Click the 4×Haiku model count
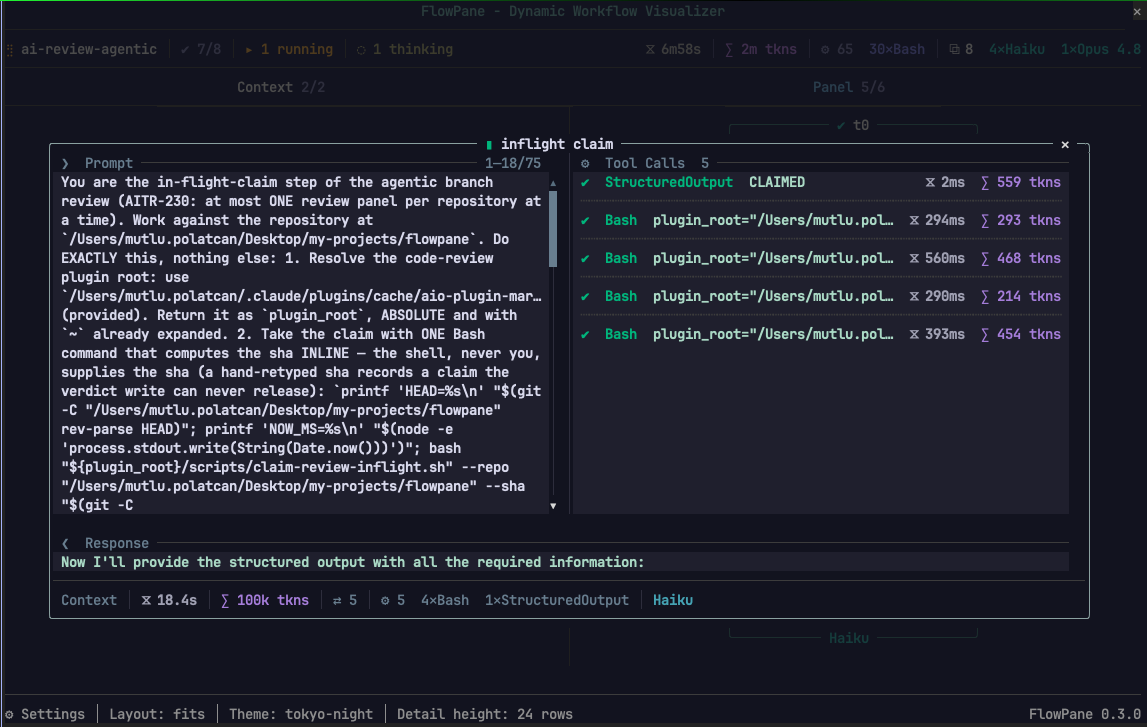This screenshot has width=1147, height=727. click(1016, 49)
